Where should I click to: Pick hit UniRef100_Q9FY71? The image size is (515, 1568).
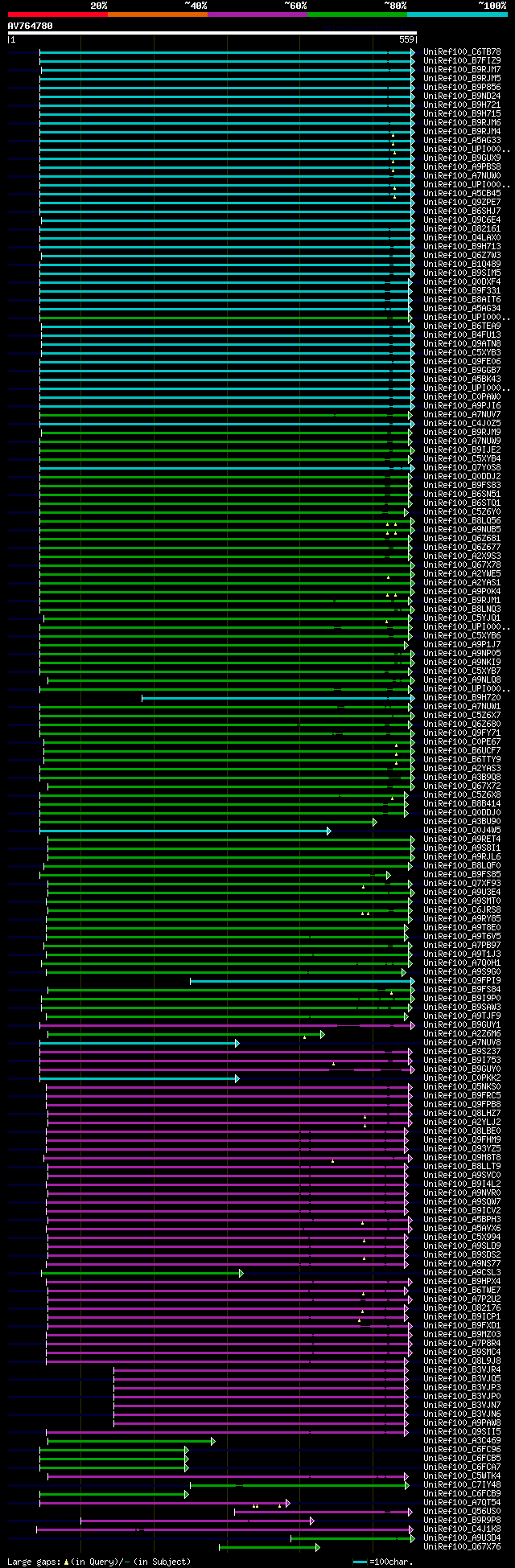462,733
